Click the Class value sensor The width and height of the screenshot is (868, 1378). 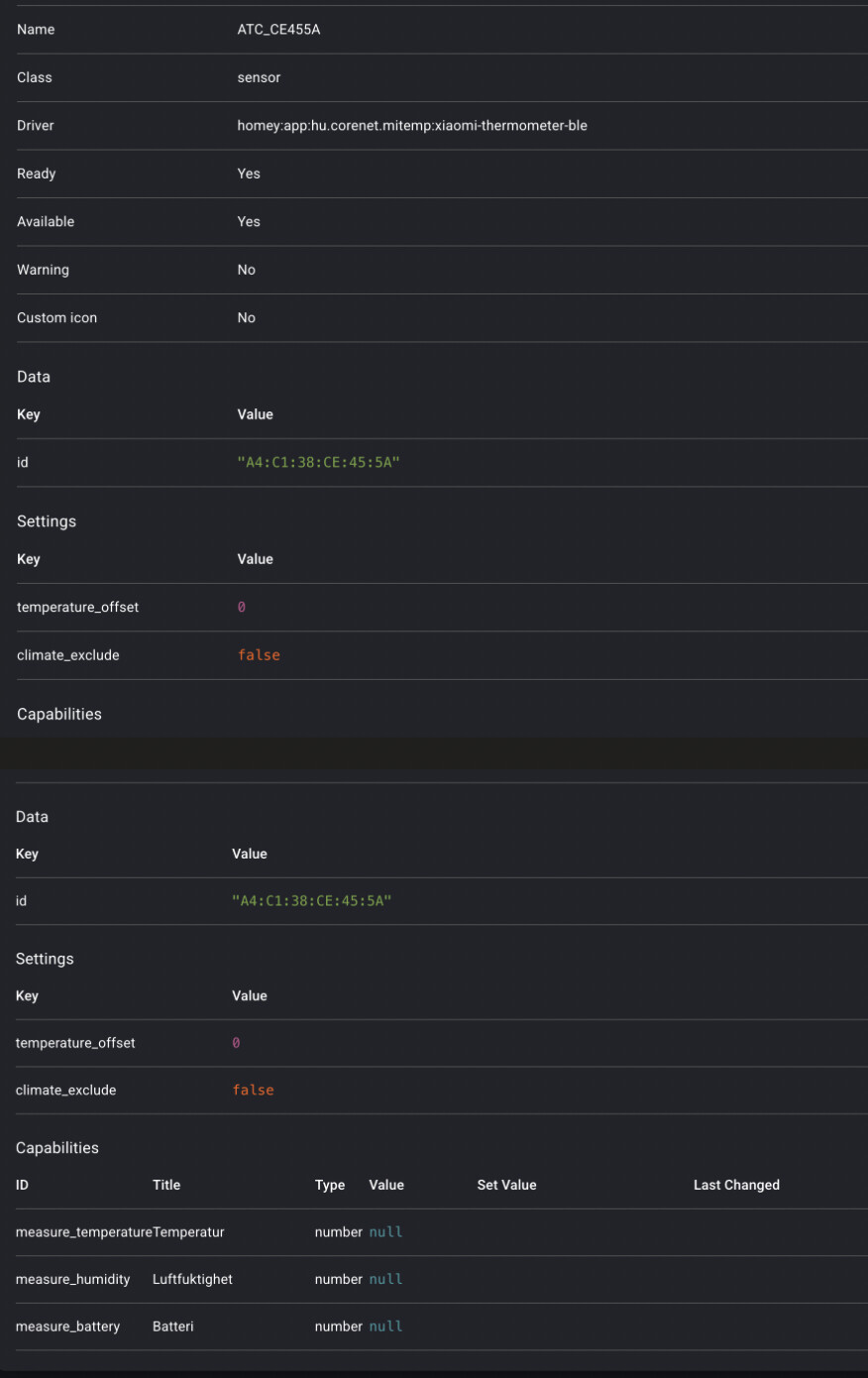click(x=259, y=77)
